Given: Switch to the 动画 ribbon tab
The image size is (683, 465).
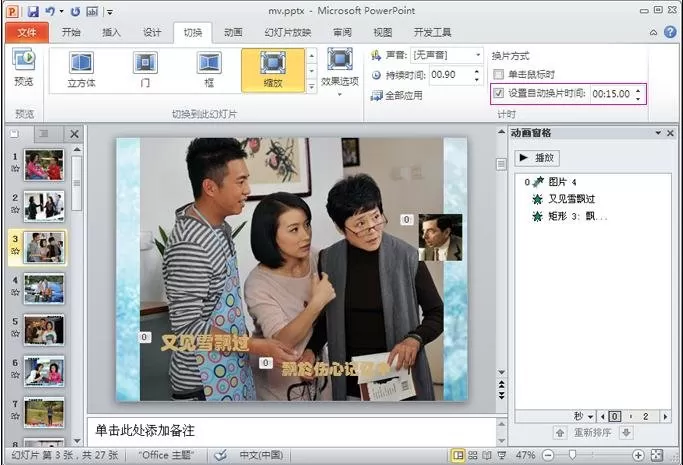Looking at the screenshot, I should coord(233,32).
